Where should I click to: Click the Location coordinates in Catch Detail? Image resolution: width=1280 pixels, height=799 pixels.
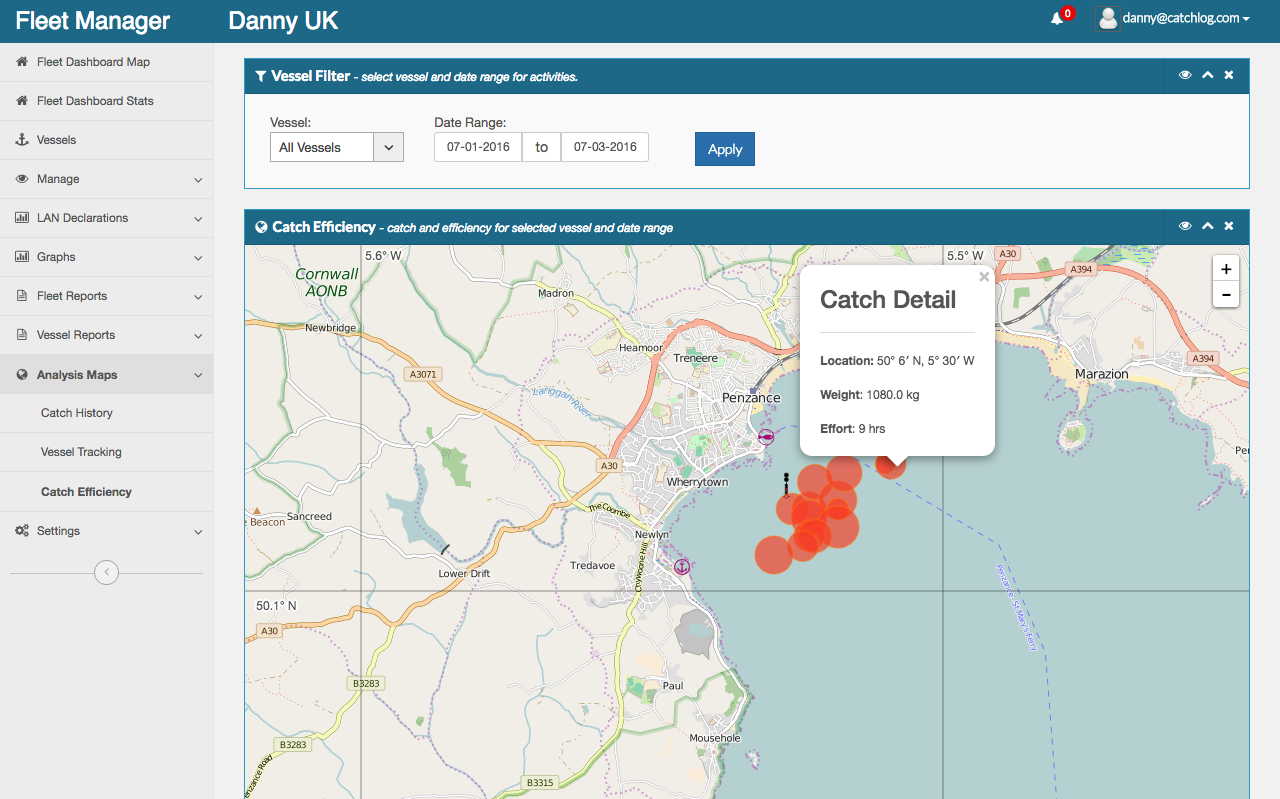point(925,361)
